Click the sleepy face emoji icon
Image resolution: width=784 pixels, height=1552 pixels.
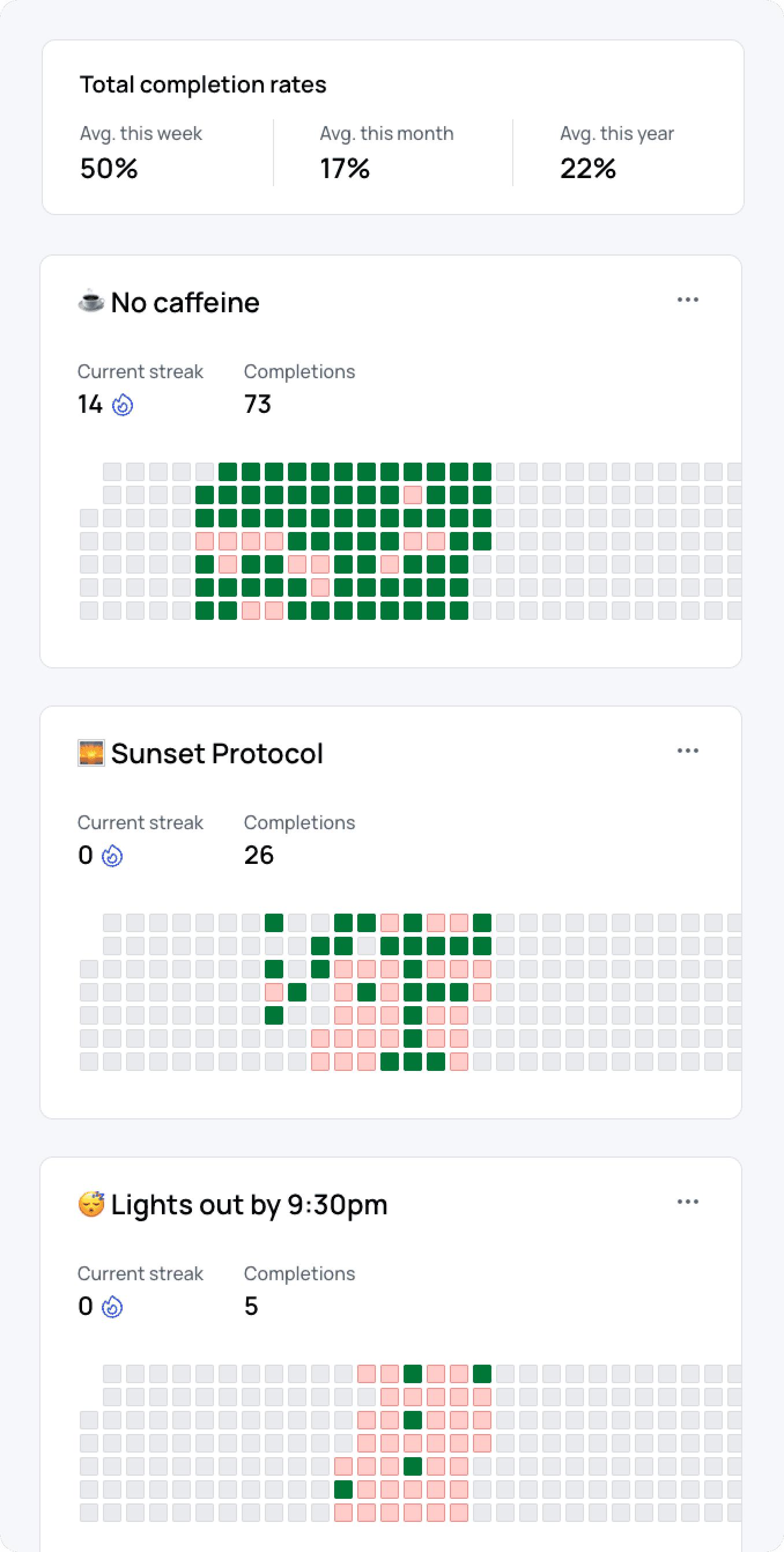pyautogui.click(x=91, y=1204)
